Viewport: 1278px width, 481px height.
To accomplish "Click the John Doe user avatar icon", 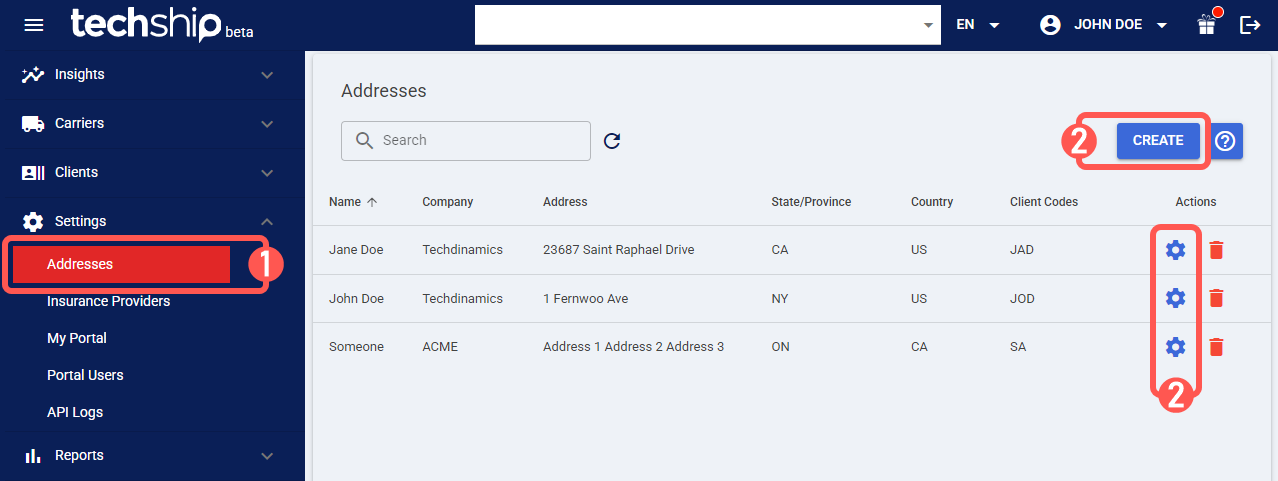I will [x=1050, y=25].
